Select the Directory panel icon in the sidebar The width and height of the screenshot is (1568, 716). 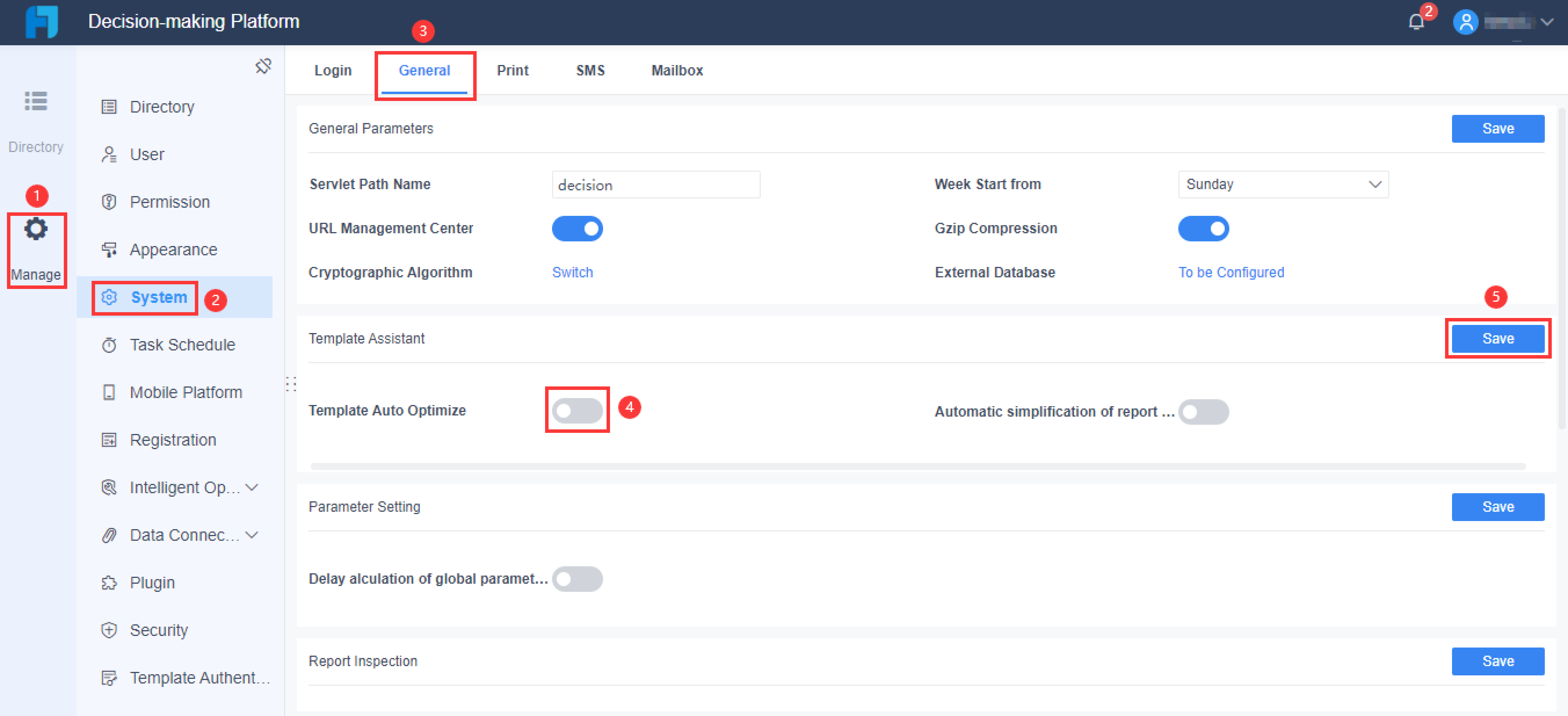click(35, 101)
